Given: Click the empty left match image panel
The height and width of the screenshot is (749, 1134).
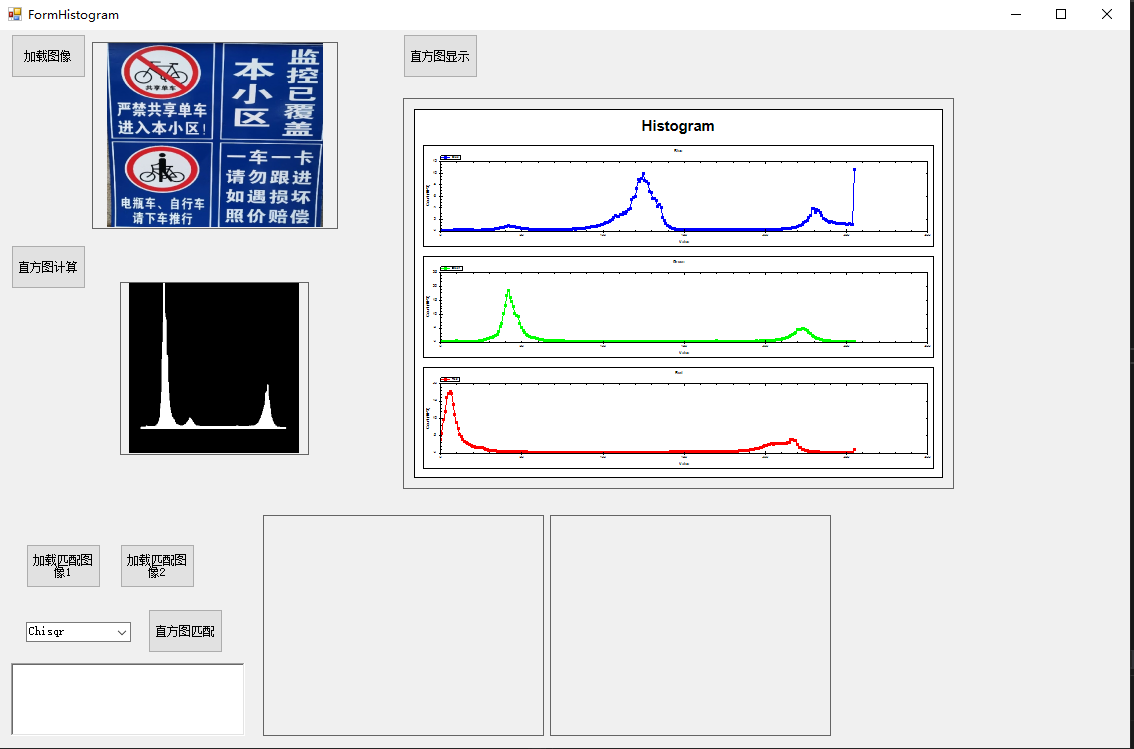Looking at the screenshot, I should (x=403, y=625).
